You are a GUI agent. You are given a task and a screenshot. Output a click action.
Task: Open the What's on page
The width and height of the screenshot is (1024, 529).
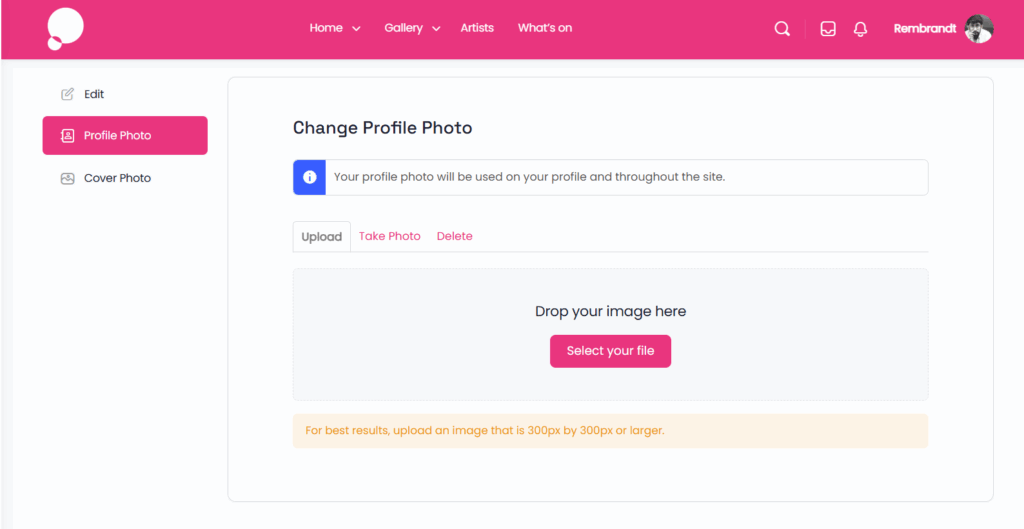click(545, 28)
